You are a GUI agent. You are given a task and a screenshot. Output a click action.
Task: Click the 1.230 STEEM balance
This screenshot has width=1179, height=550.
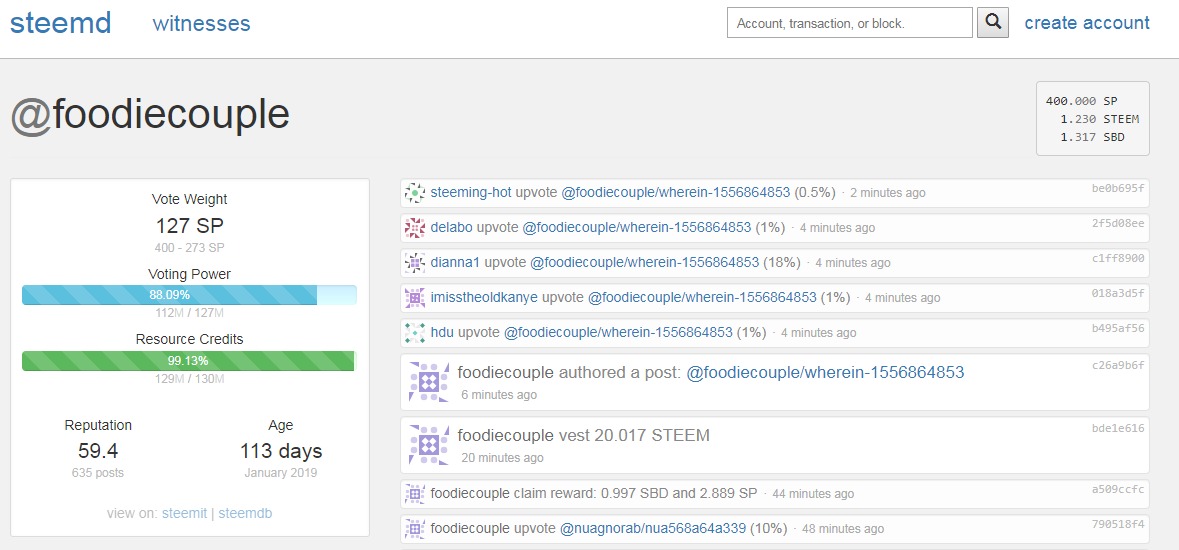[1099, 119]
